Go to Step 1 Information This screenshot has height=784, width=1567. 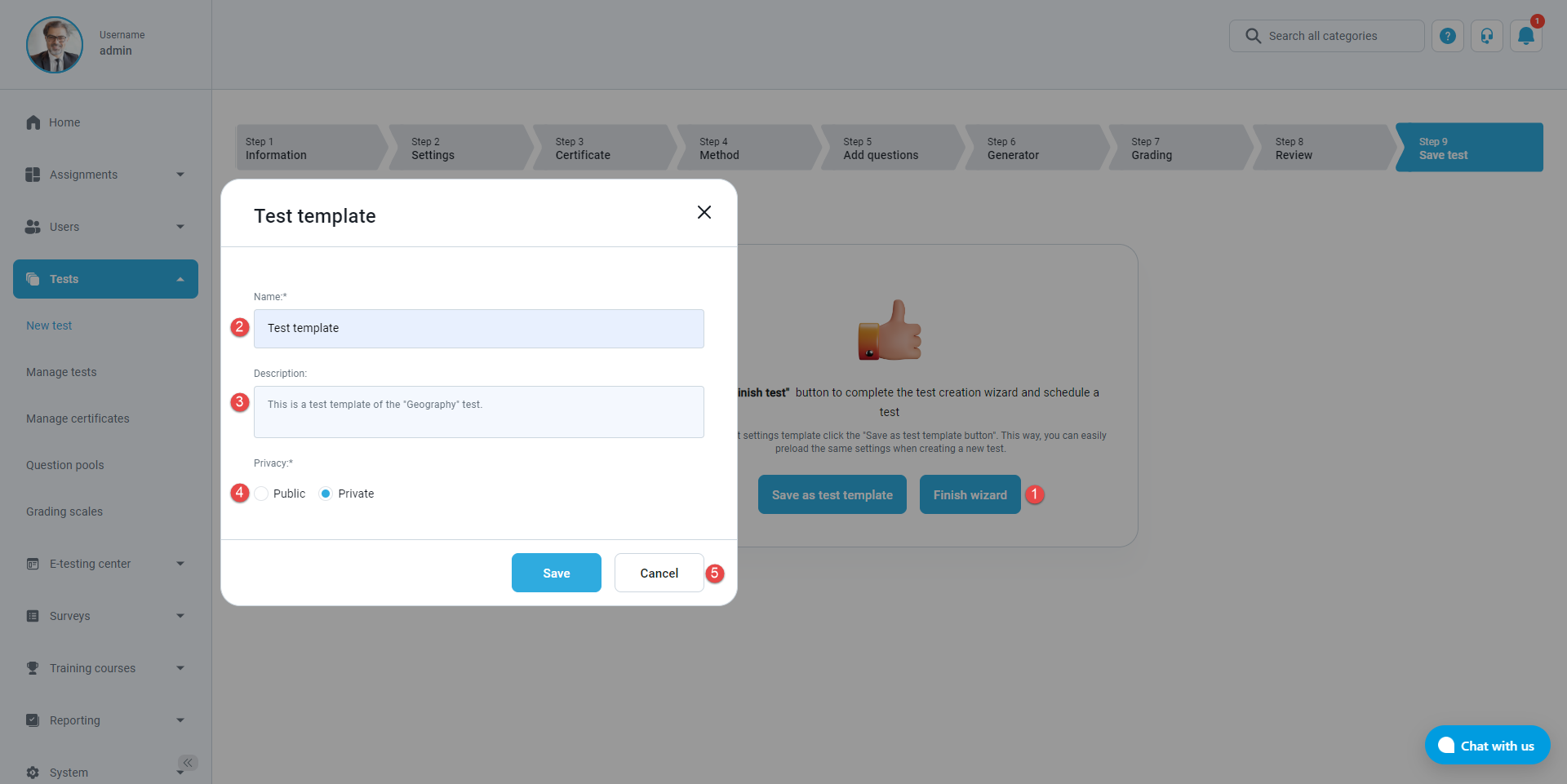click(311, 148)
